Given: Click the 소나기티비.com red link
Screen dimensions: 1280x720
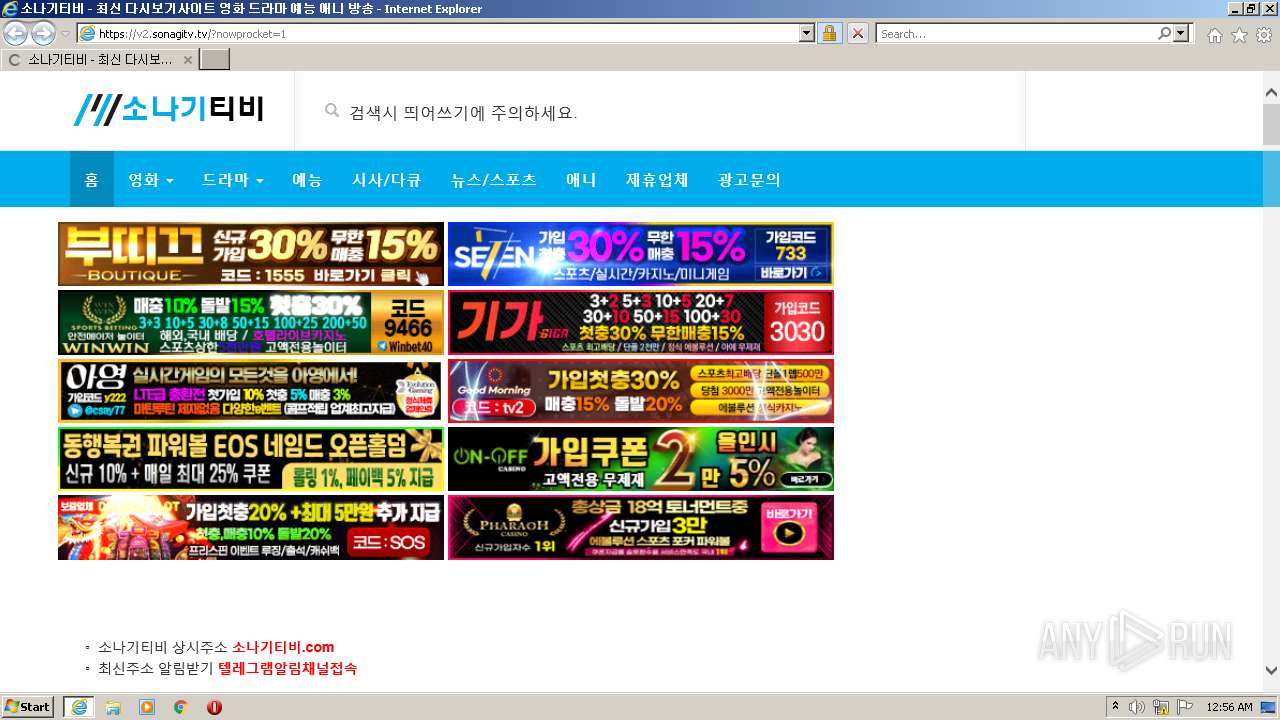Looking at the screenshot, I should pyautogui.click(x=283, y=647).
